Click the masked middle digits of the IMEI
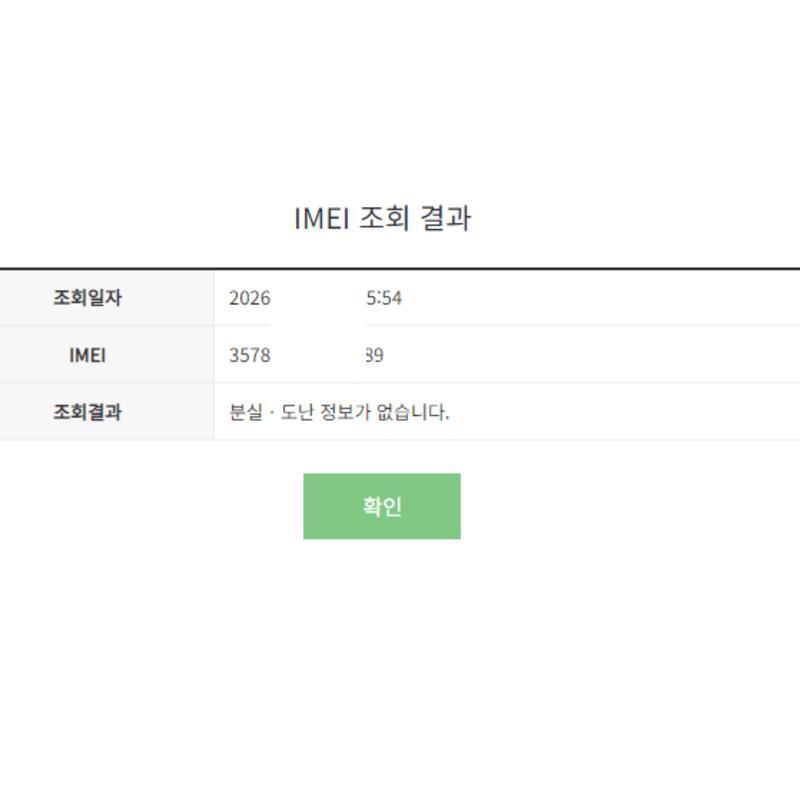This screenshot has width=800, height=800. click(x=318, y=355)
